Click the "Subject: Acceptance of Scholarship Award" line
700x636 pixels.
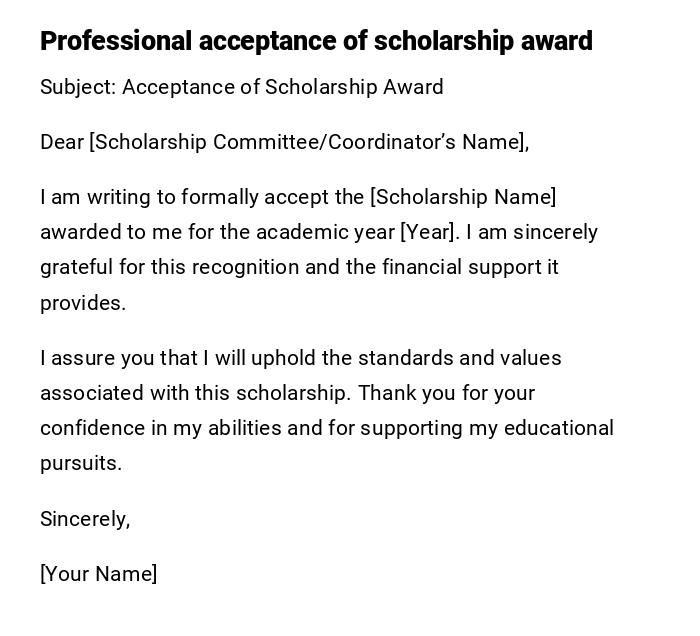(241, 87)
